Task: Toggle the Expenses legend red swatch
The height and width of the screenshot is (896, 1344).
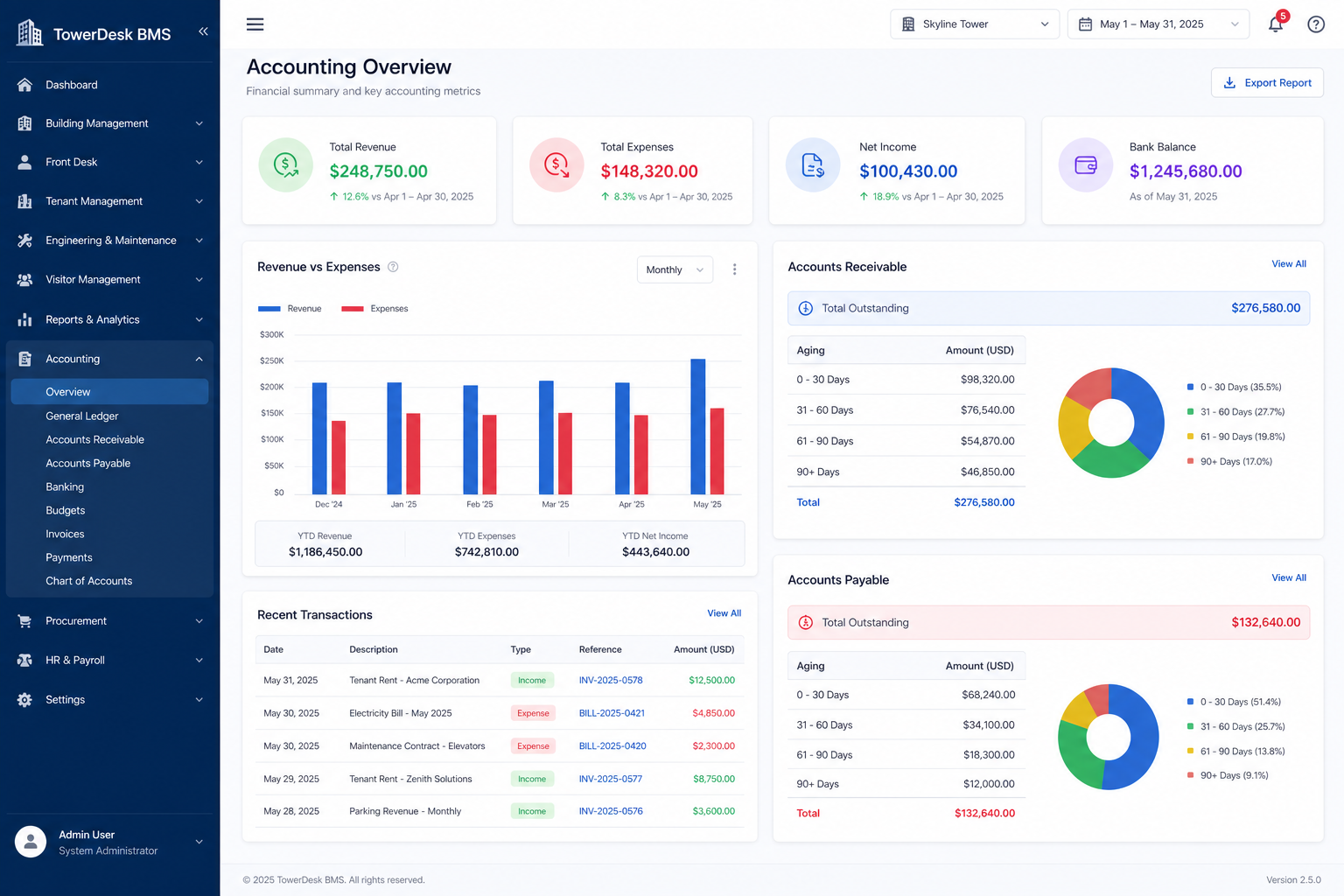Action: coord(353,309)
